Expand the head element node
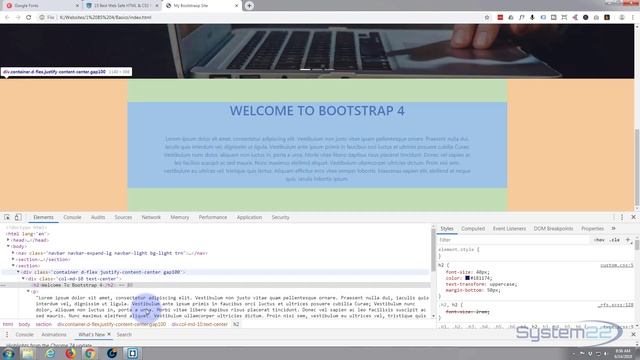 (8, 240)
